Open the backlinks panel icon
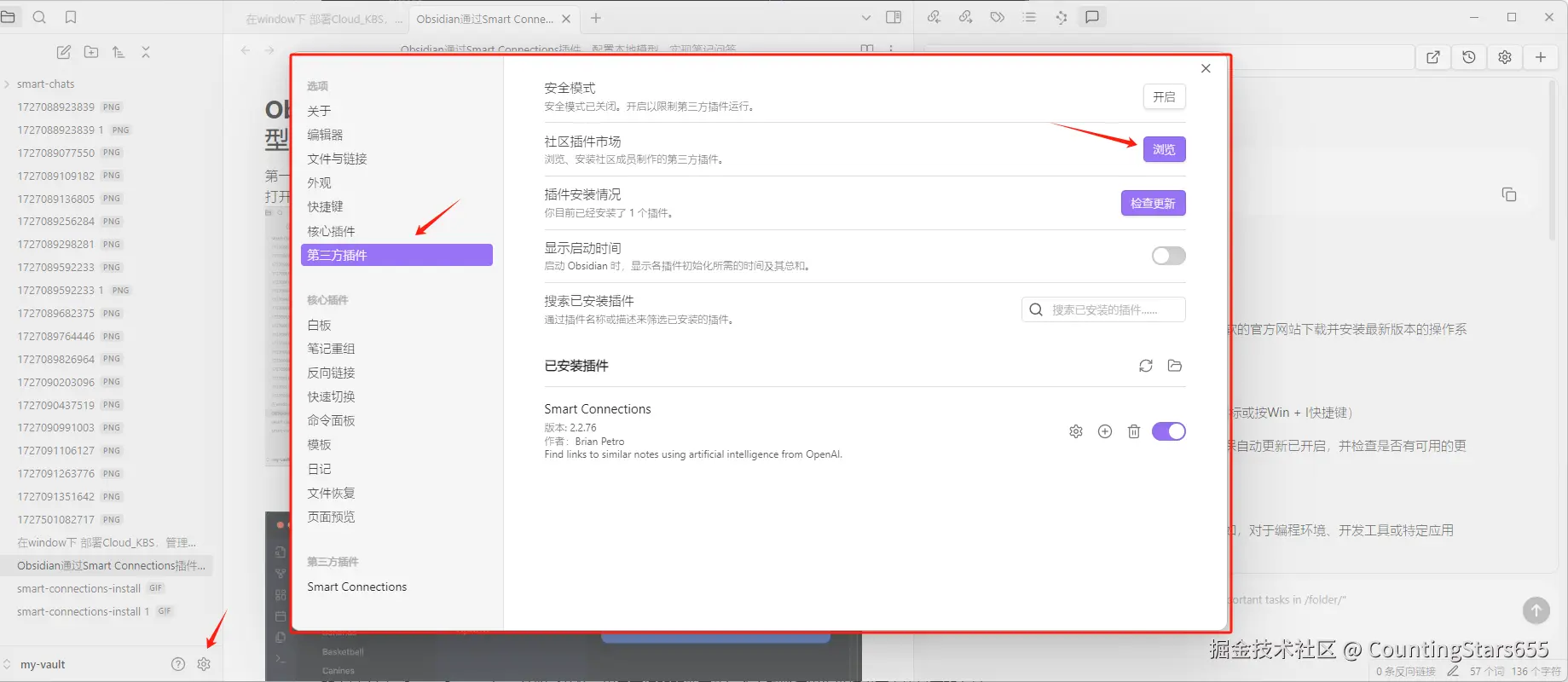The width and height of the screenshot is (1568, 682). tap(934, 17)
